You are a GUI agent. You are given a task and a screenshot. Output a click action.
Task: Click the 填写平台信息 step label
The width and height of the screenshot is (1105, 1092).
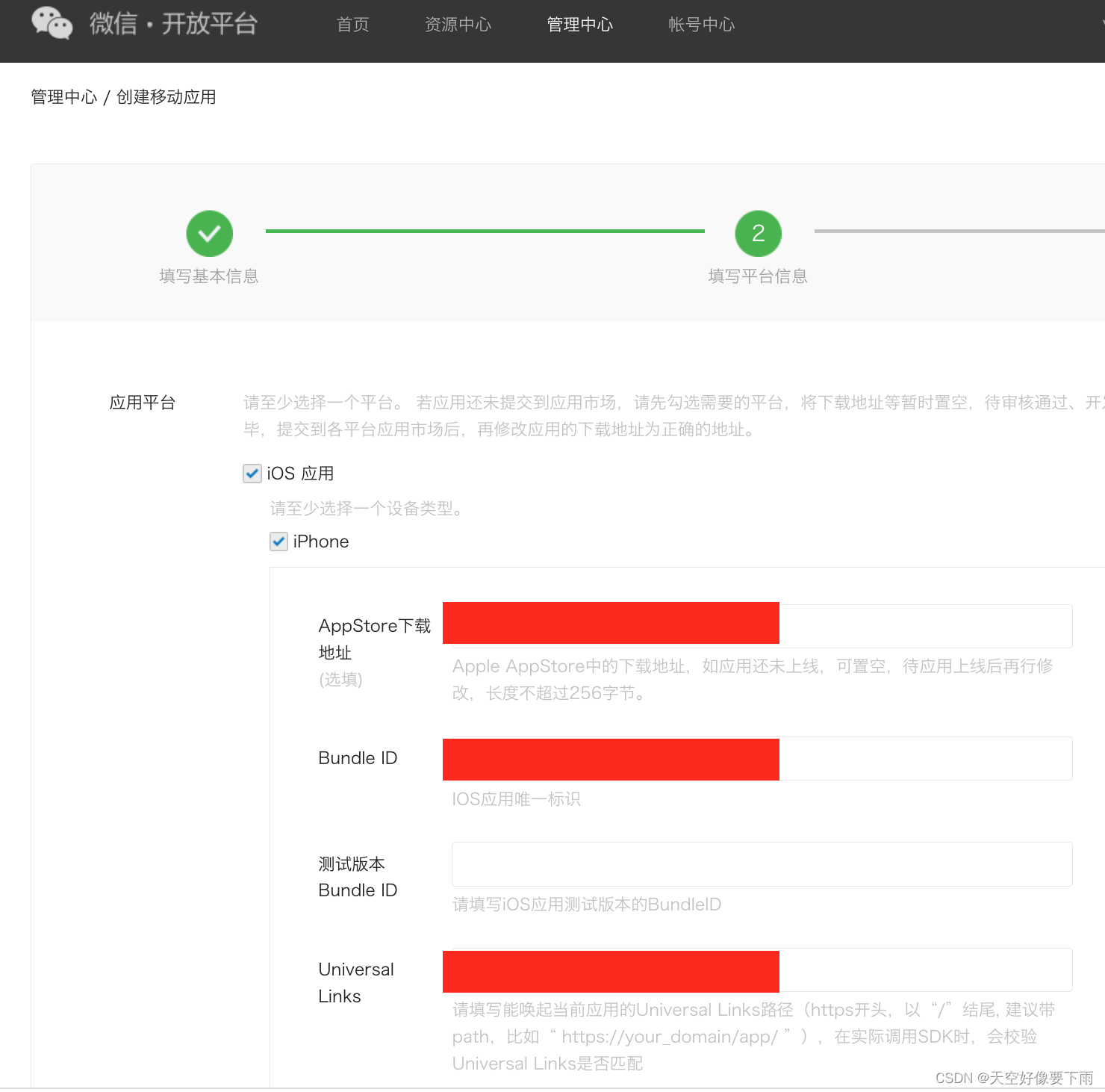click(x=758, y=276)
